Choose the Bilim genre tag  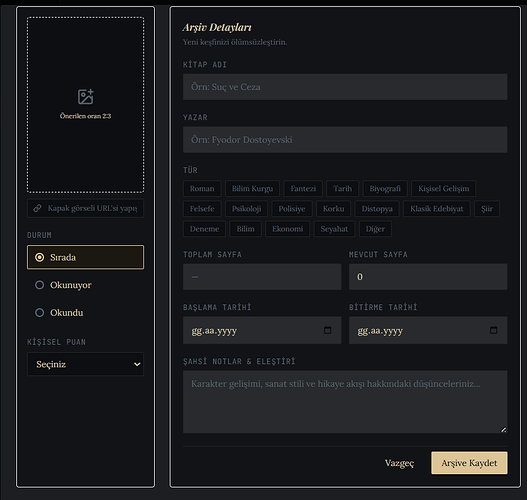point(245,229)
